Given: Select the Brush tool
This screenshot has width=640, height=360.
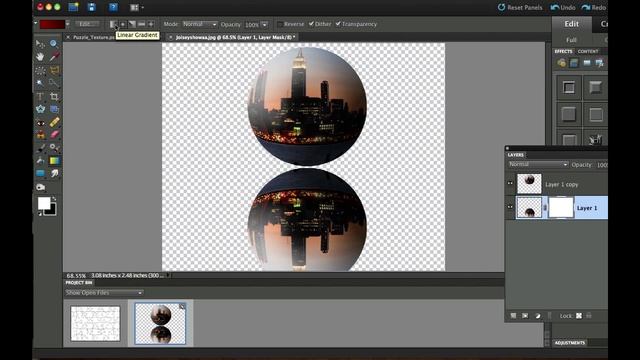Looking at the screenshot, I should coord(40,148).
